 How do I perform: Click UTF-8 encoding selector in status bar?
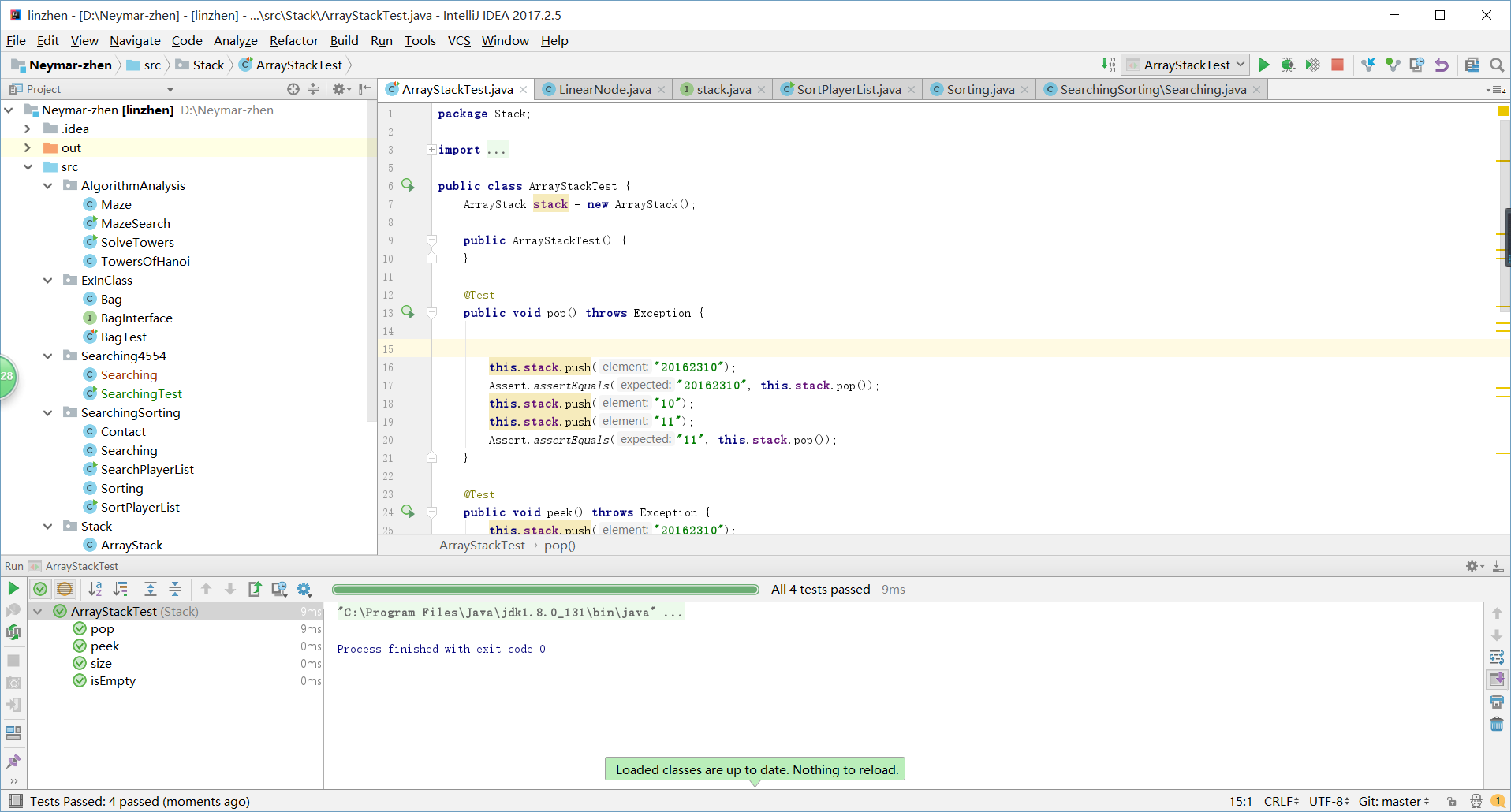click(1330, 801)
